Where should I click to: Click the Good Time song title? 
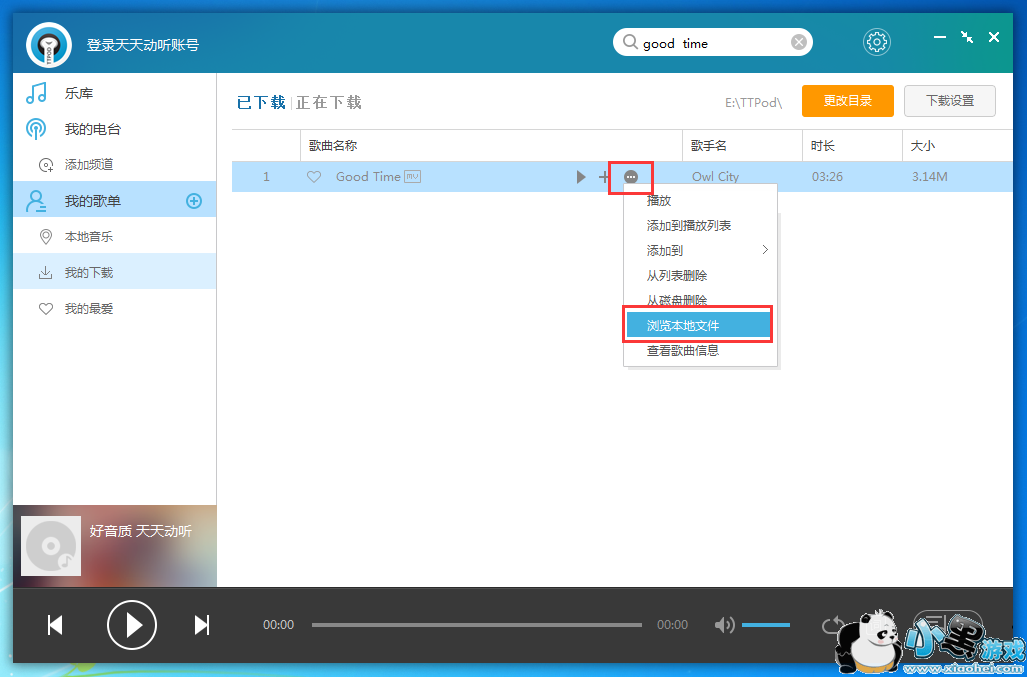tap(368, 177)
